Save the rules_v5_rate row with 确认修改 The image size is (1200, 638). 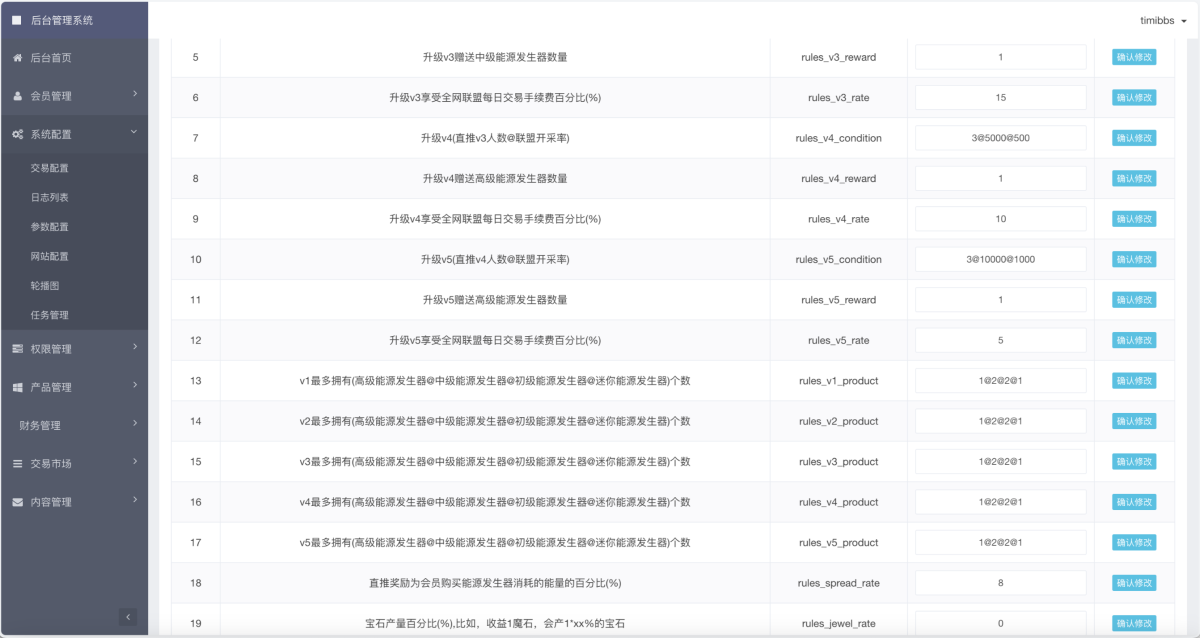(x=1134, y=340)
